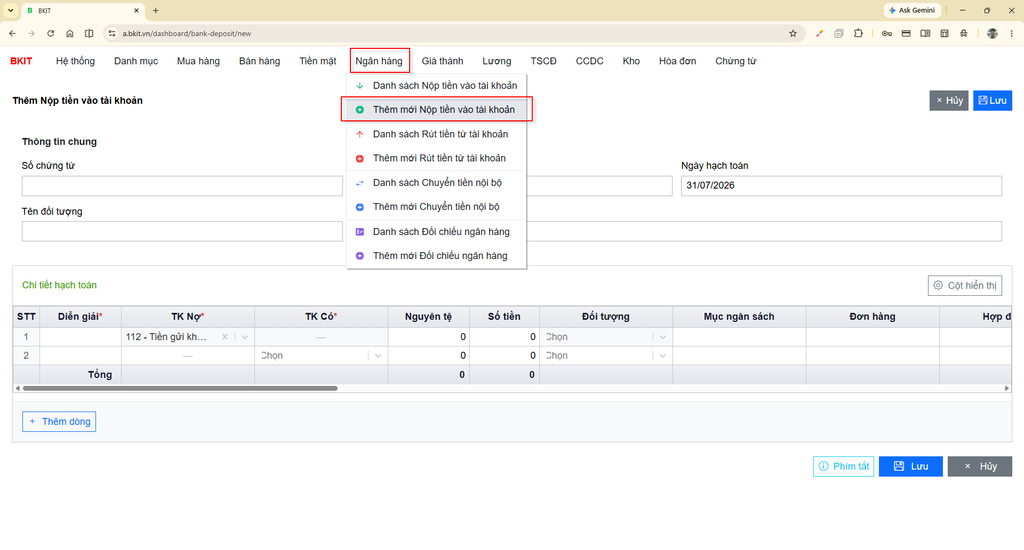The height and width of the screenshot is (550, 1024).
Task: Expand the TK Nợ dropdown in row 1
Action: [245, 337]
